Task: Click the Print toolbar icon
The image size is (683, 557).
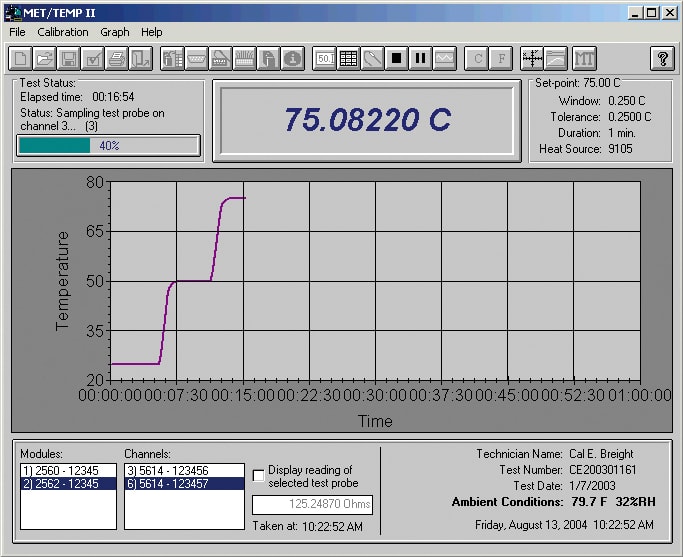Action: coord(116,58)
